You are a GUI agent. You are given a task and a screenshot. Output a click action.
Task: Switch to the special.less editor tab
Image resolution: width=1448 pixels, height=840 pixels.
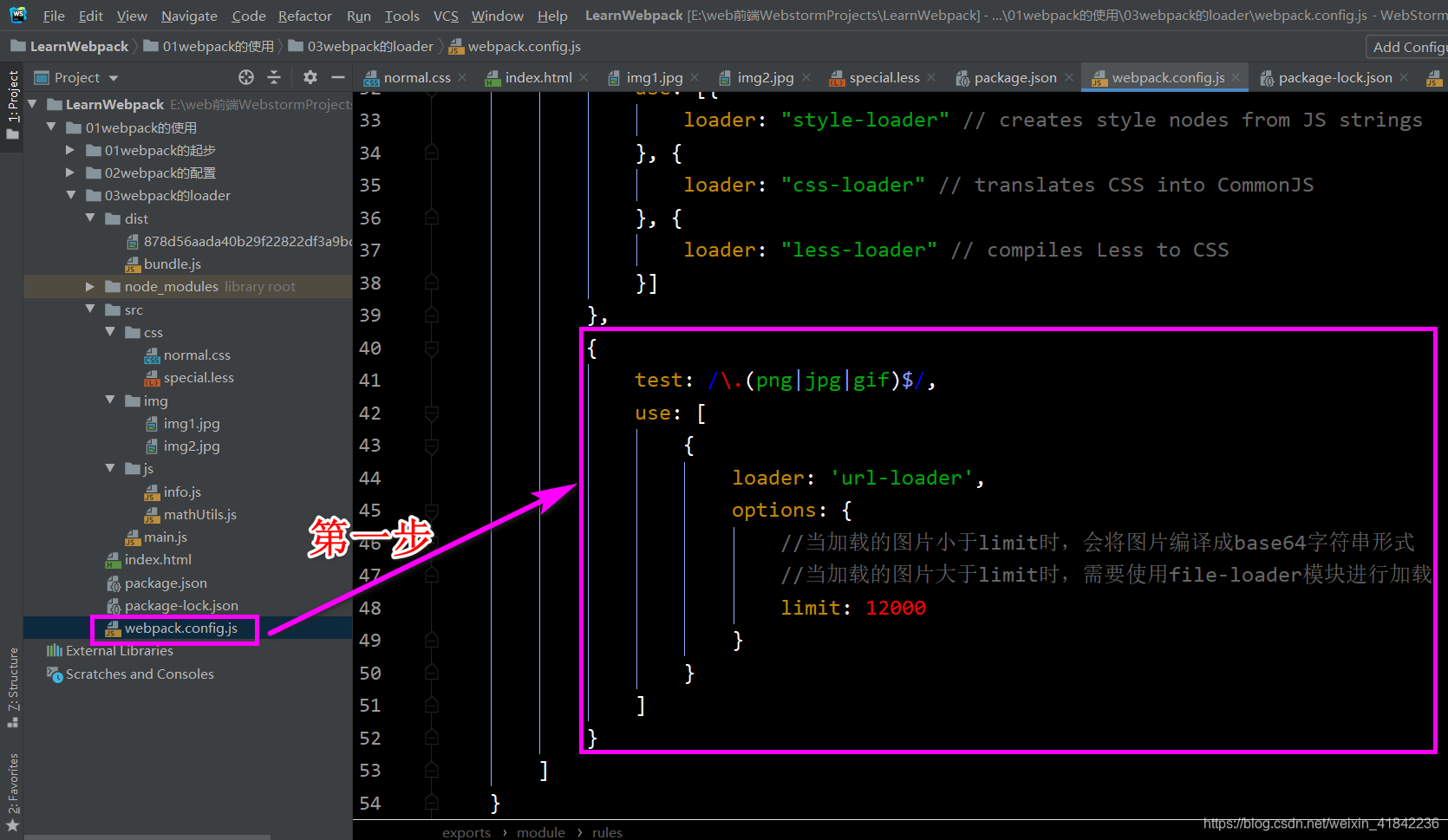[875, 77]
